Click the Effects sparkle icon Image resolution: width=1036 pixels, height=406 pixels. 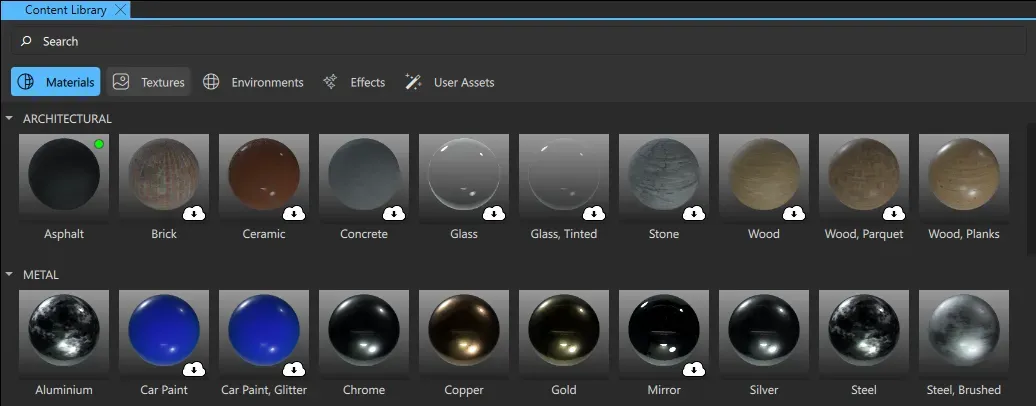330,82
